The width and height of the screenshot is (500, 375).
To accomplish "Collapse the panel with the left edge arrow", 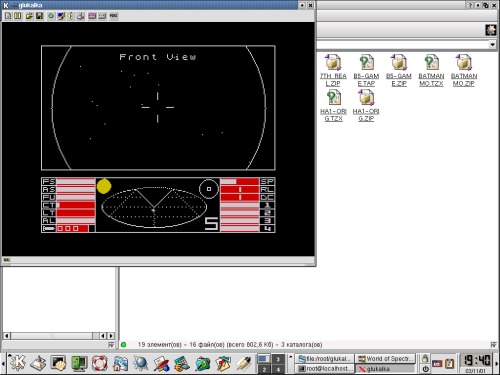I will click(3, 363).
